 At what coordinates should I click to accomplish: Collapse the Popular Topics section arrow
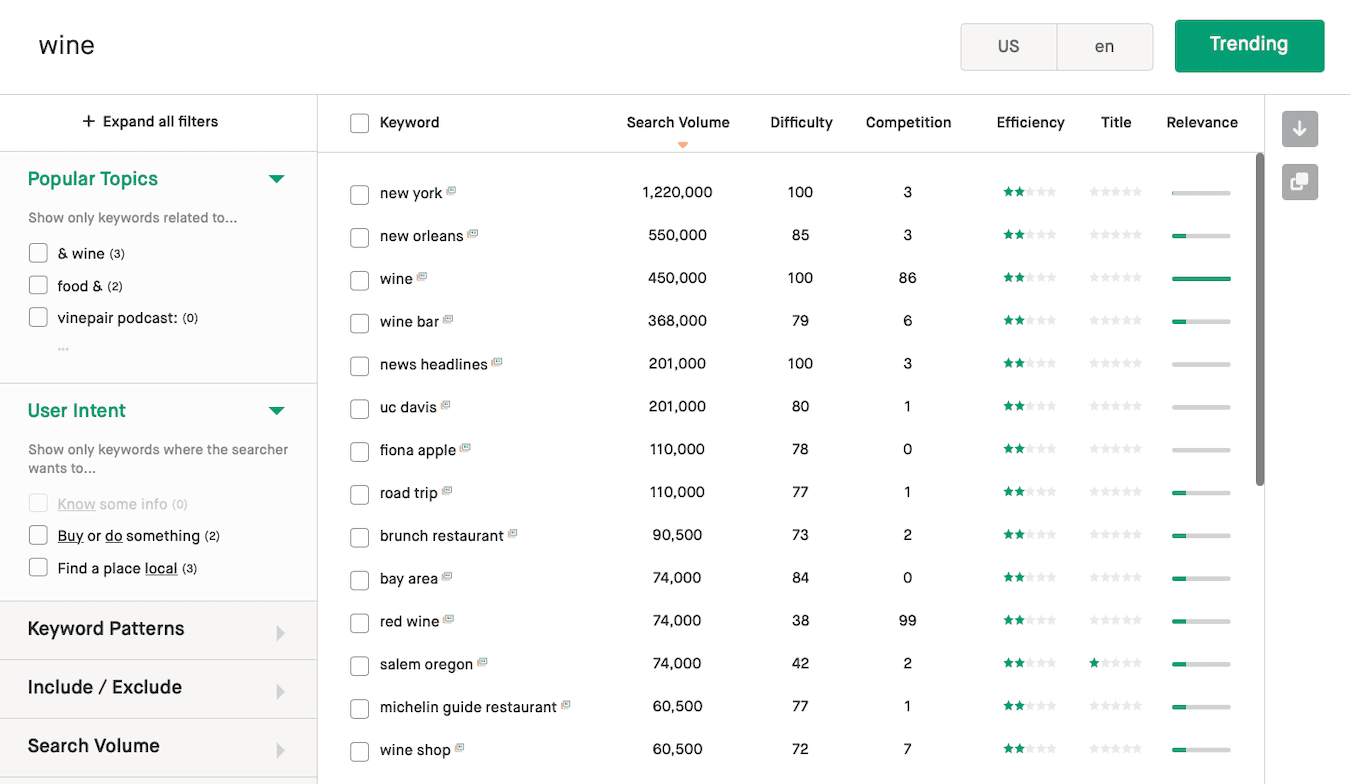277,179
